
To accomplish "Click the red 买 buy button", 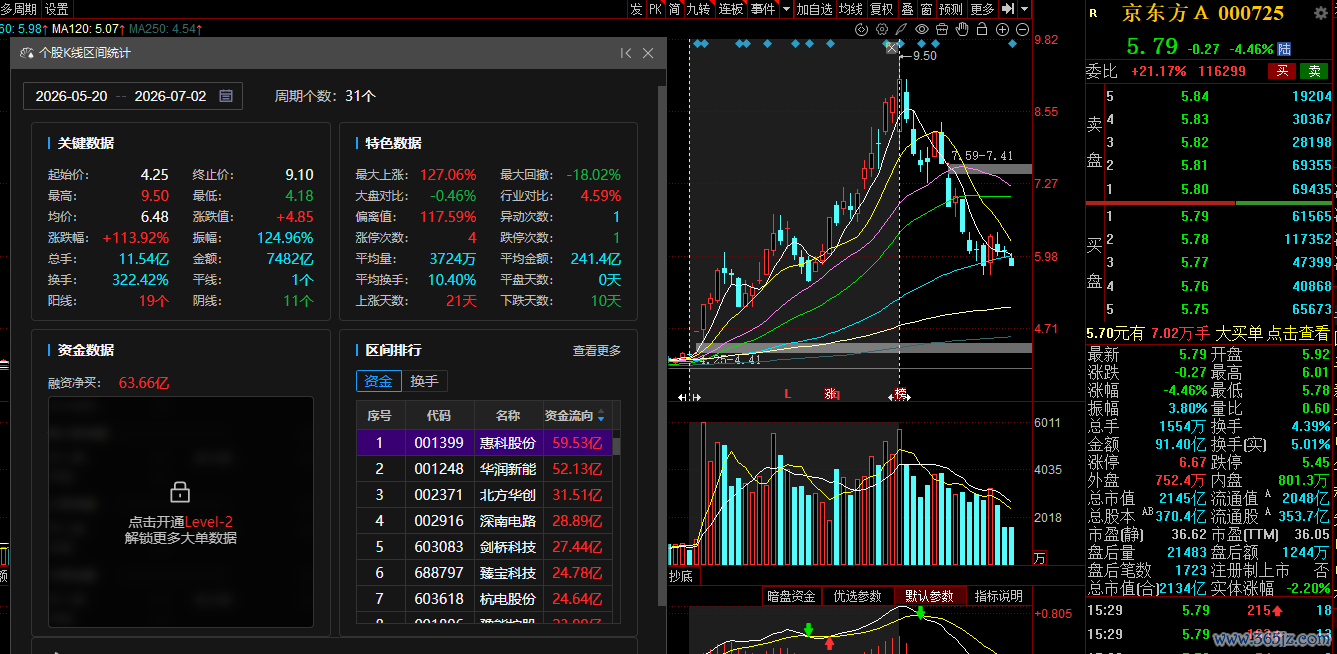I will (1281, 71).
